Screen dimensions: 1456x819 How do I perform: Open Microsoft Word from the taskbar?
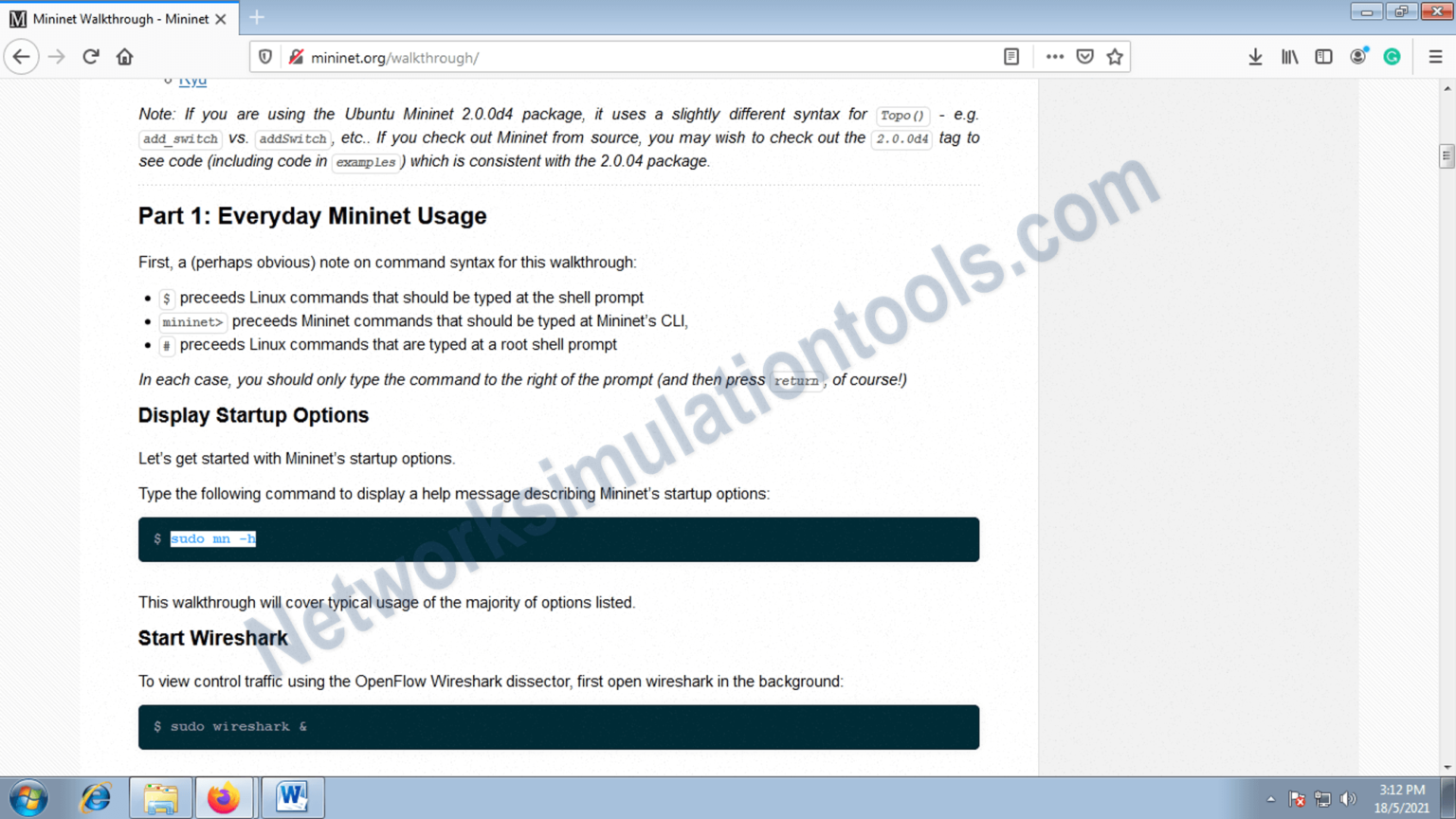point(292,797)
